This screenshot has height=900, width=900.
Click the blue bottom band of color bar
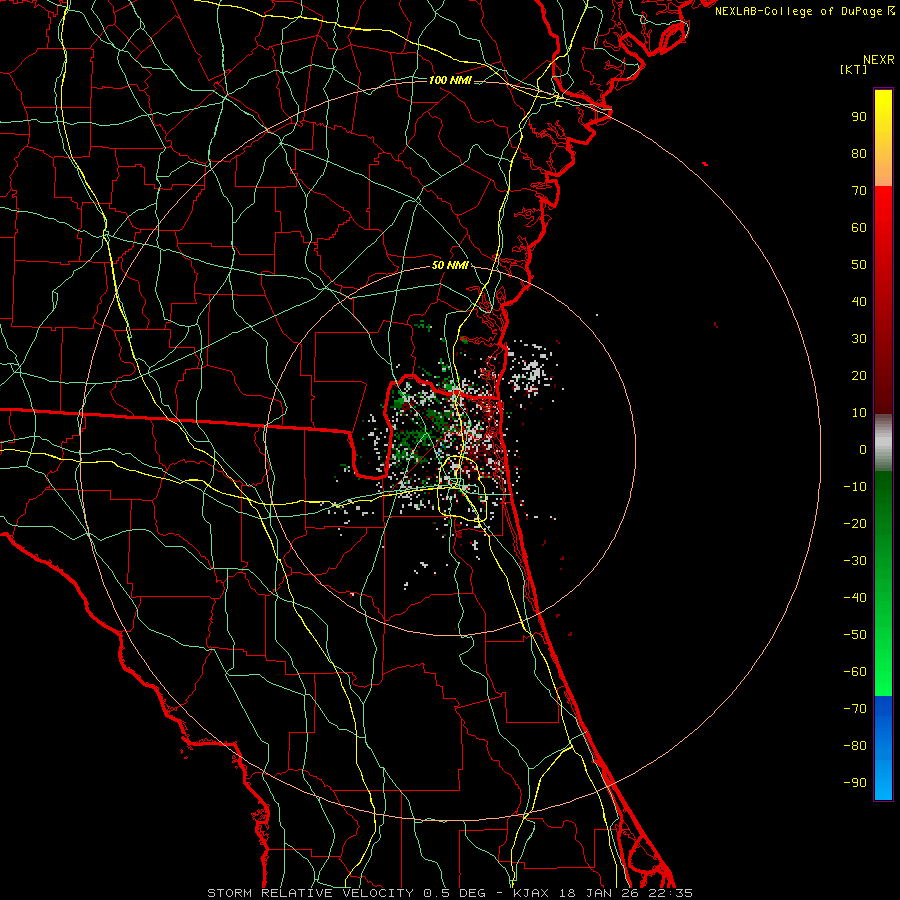coord(883,747)
